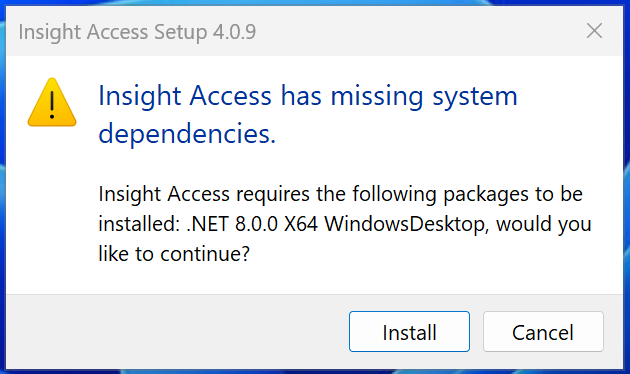
Task: Click the word installed in the message
Action: [139, 224]
